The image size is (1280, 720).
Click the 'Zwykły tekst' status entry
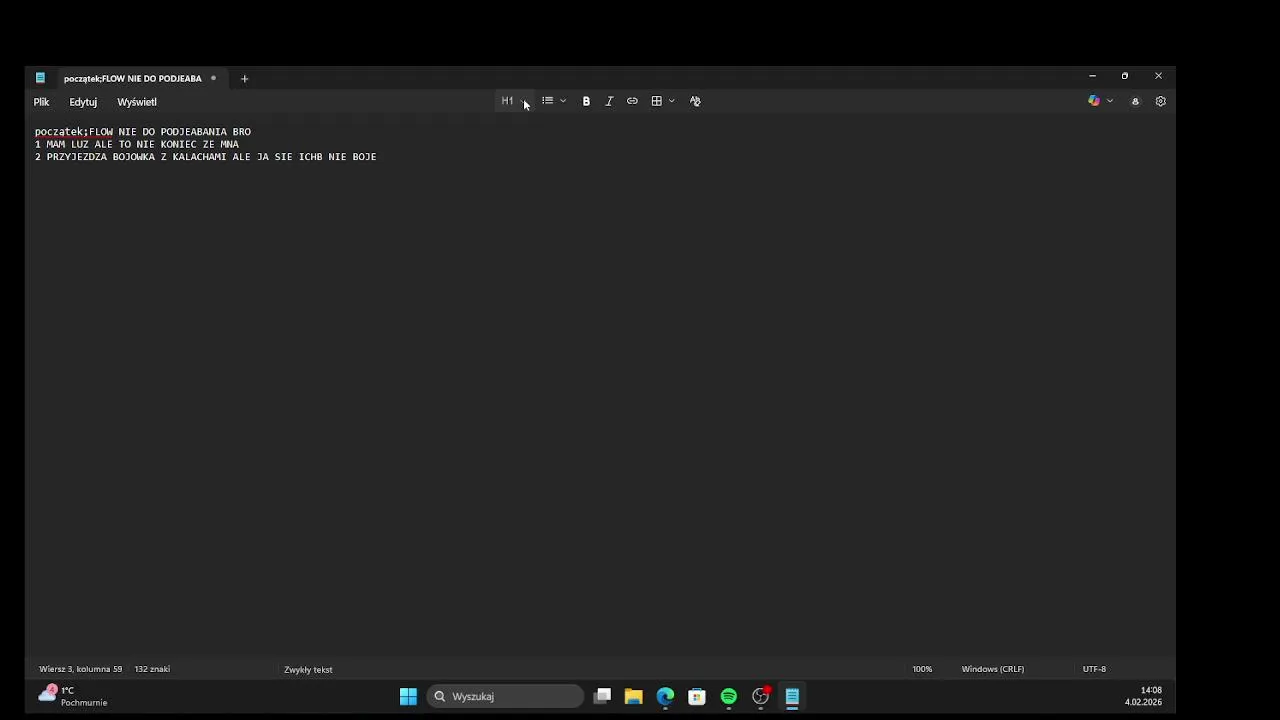pos(308,669)
